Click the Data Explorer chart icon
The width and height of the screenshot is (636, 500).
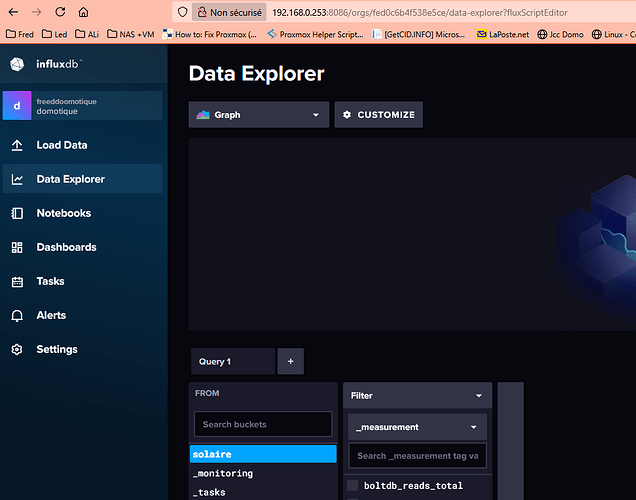[x=17, y=179]
